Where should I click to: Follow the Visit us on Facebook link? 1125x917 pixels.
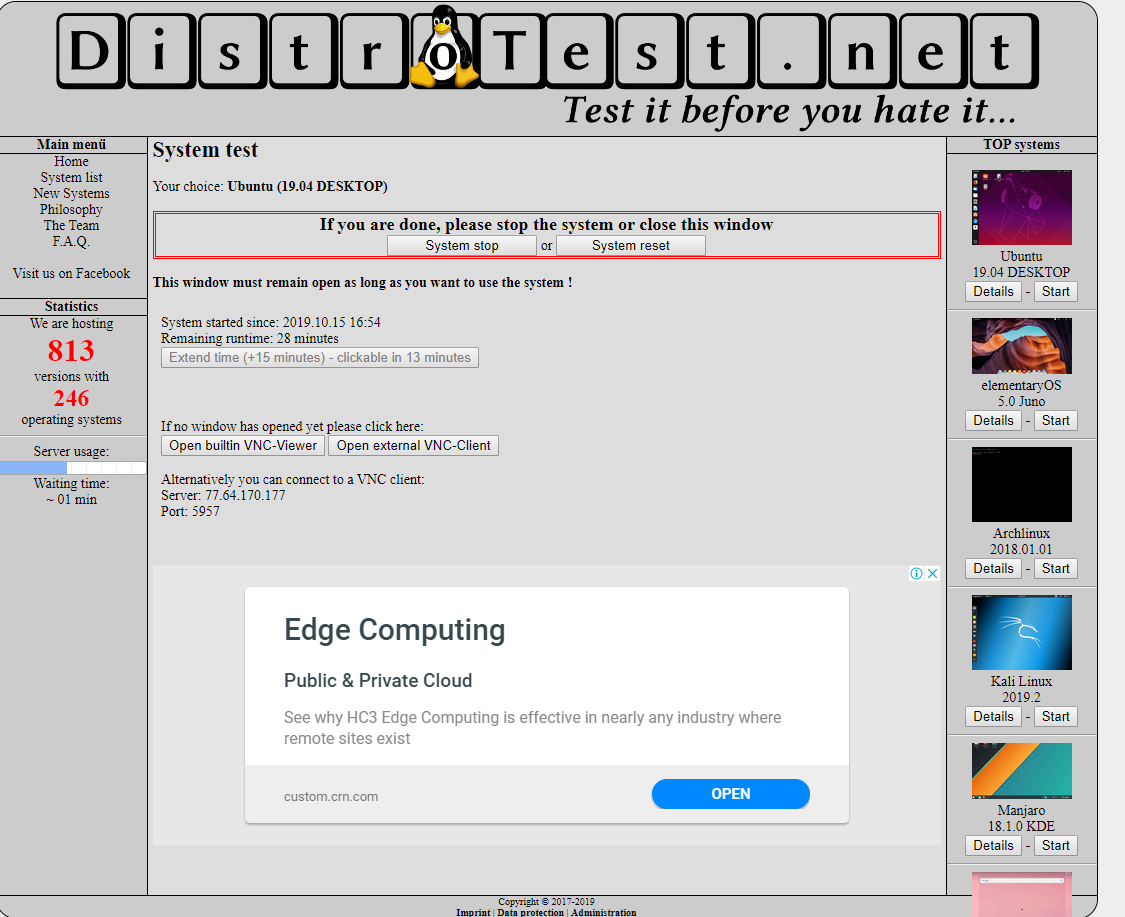pos(71,273)
